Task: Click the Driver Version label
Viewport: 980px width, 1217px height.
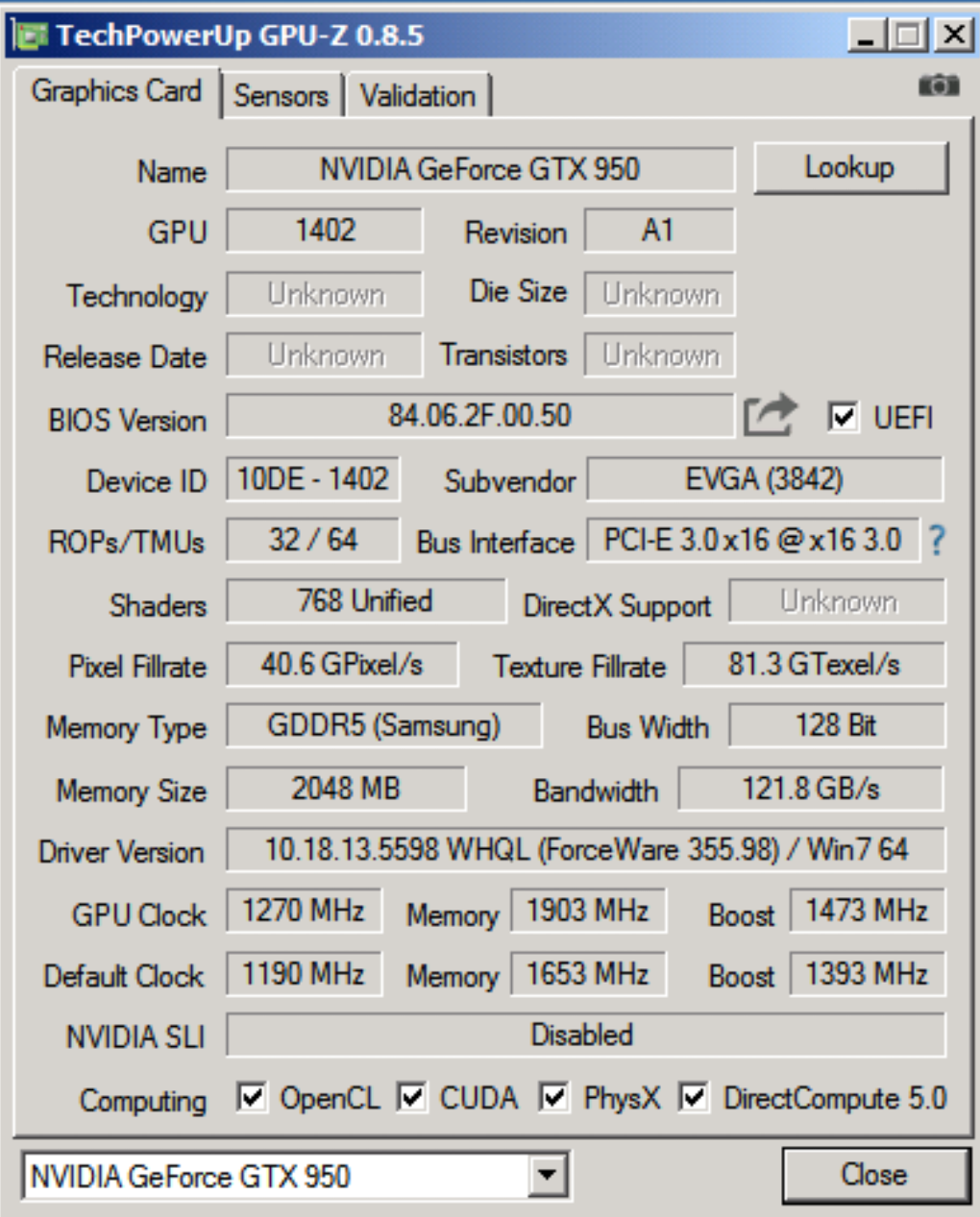Action: pyautogui.click(x=121, y=852)
